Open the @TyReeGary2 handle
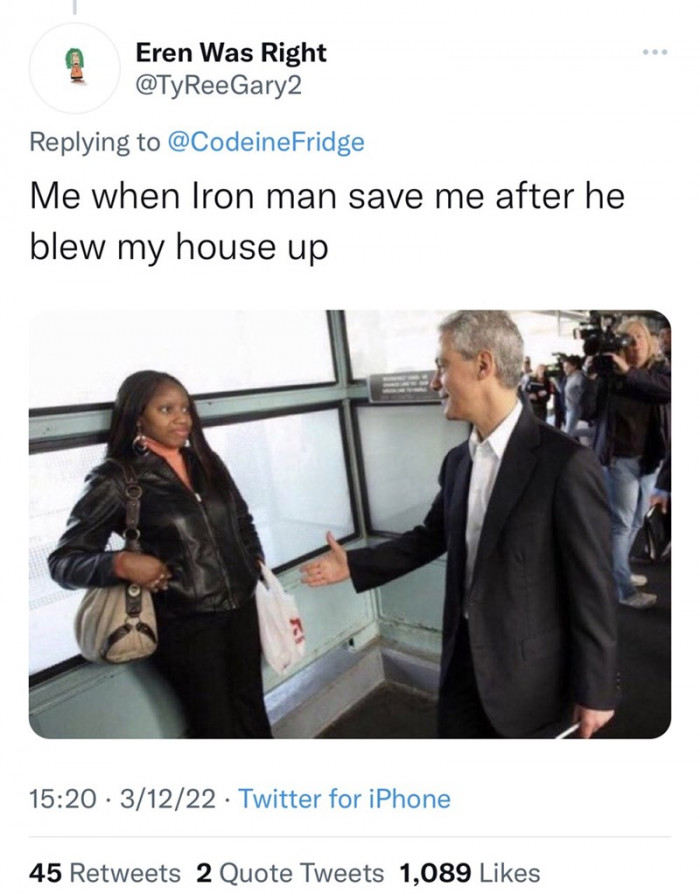 click(218, 86)
